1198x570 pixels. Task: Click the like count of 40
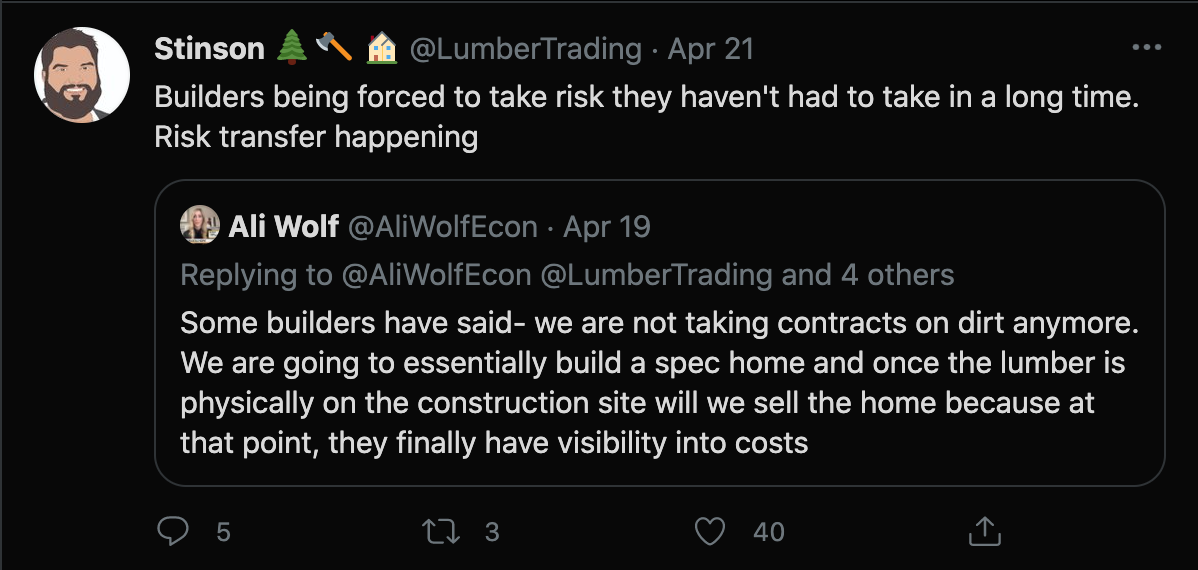click(x=768, y=532)
